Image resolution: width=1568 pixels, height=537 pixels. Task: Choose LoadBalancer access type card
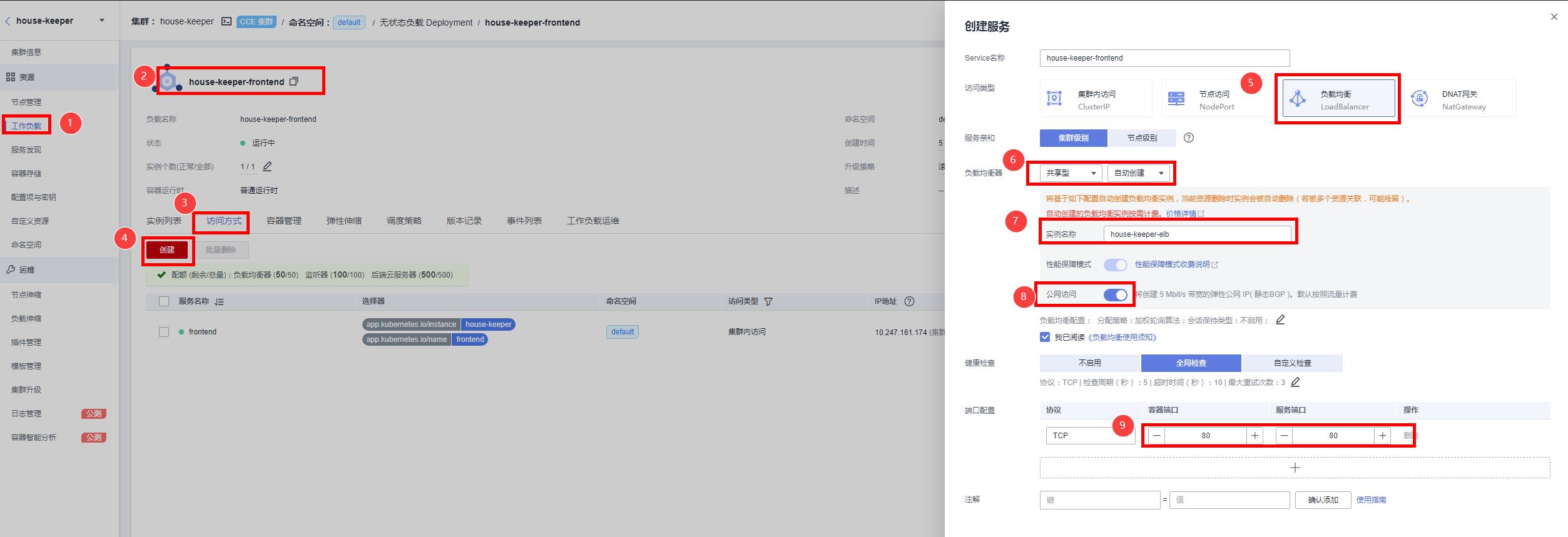[1338, 98]
